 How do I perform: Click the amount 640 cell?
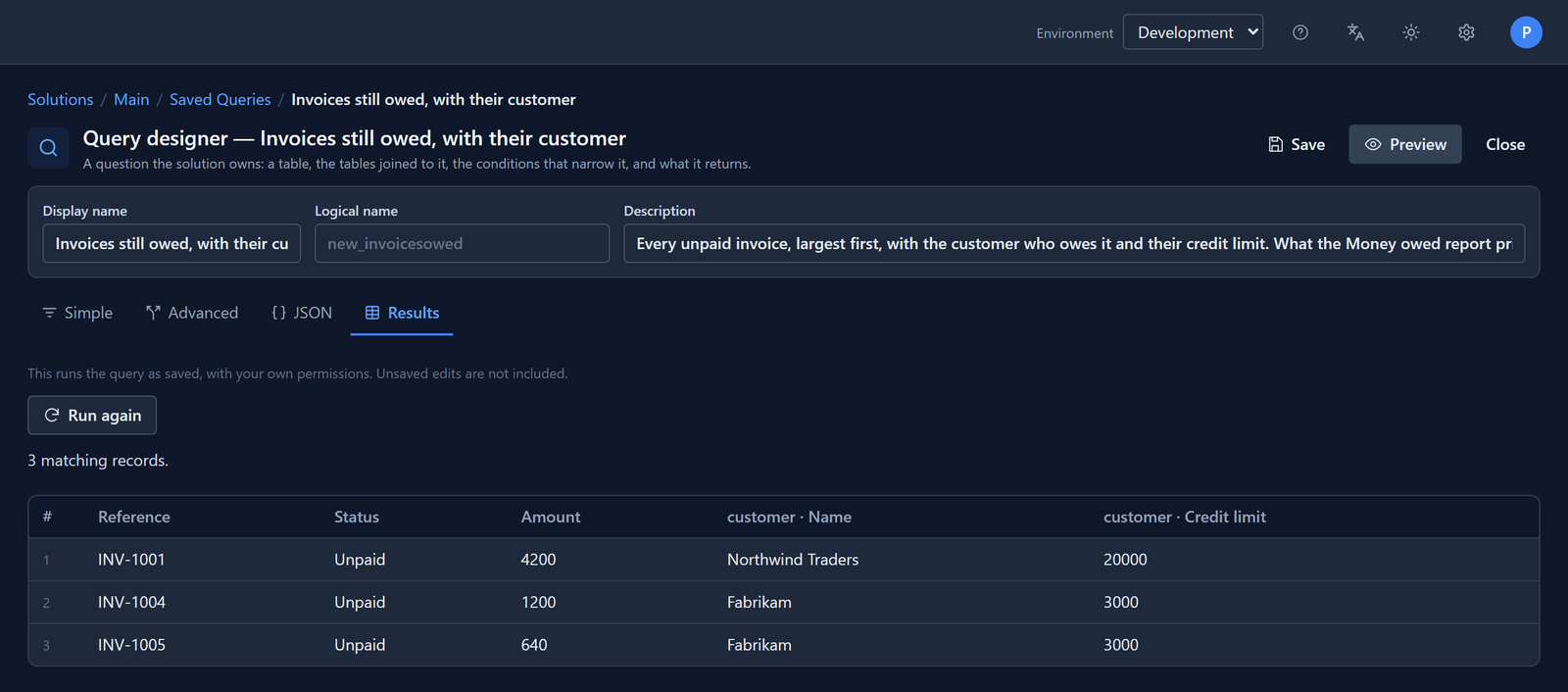tap(534, 645)
